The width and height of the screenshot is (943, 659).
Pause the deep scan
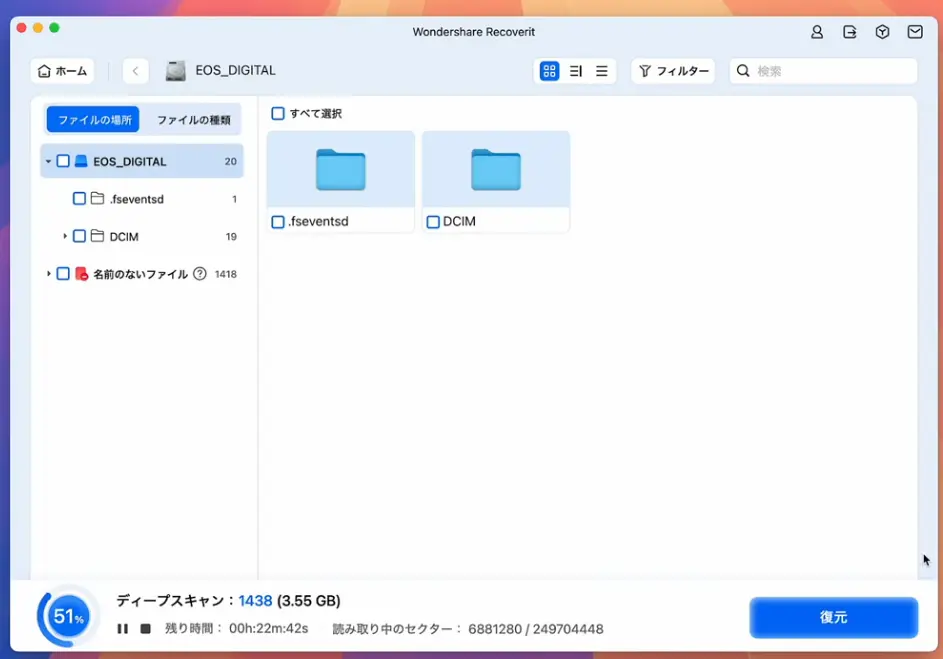click(123, 628)
